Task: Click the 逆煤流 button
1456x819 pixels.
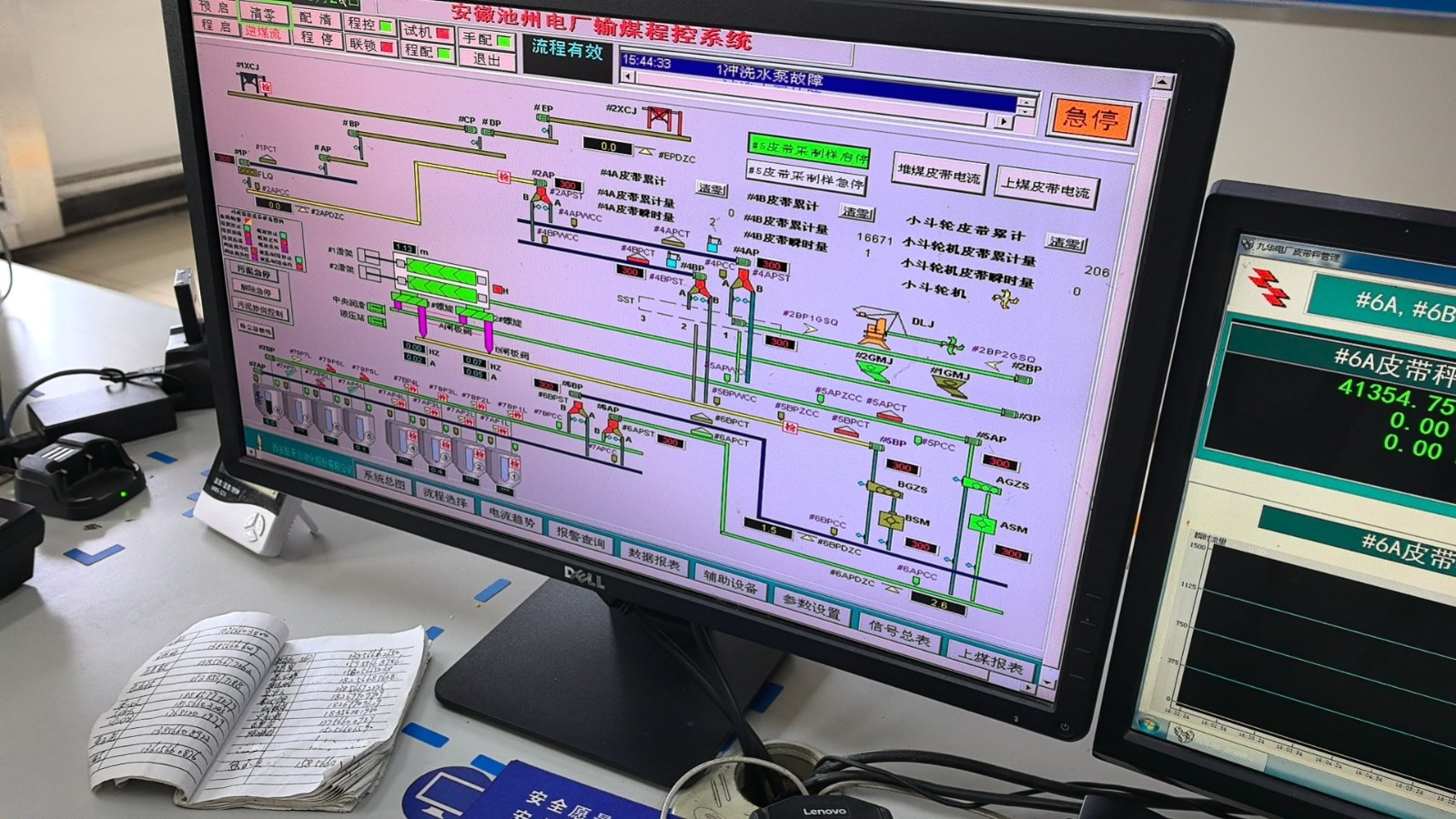Action: click(x=263, y=33)
